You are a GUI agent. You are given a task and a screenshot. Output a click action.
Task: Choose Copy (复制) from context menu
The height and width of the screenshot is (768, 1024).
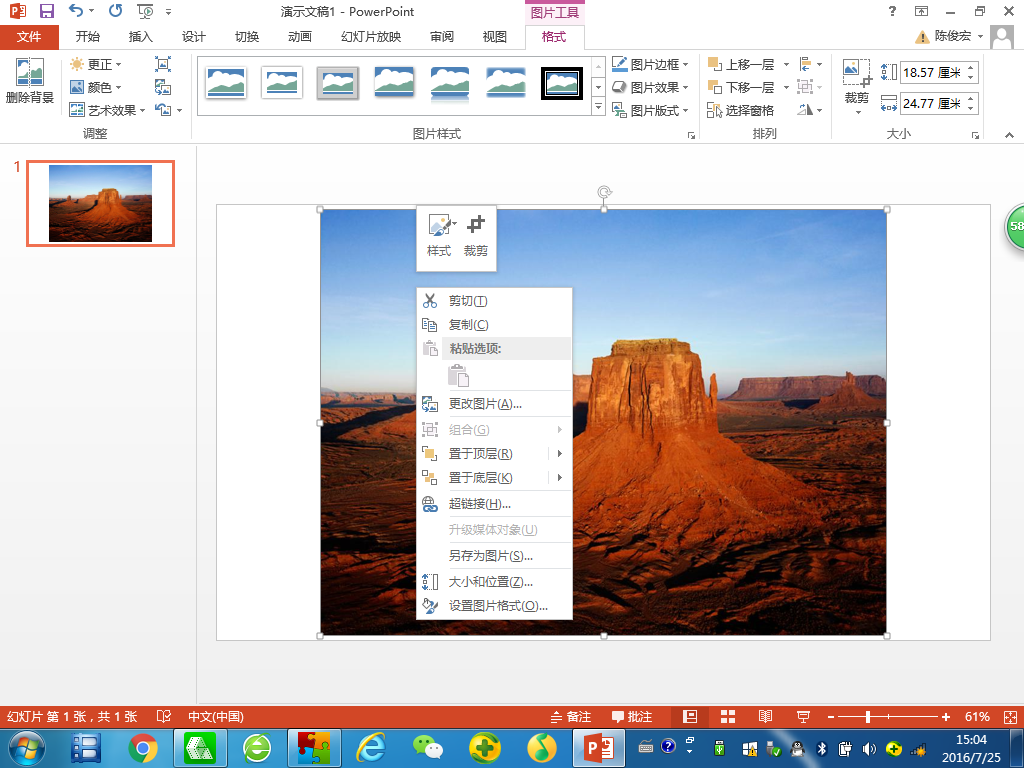[494, 325]
